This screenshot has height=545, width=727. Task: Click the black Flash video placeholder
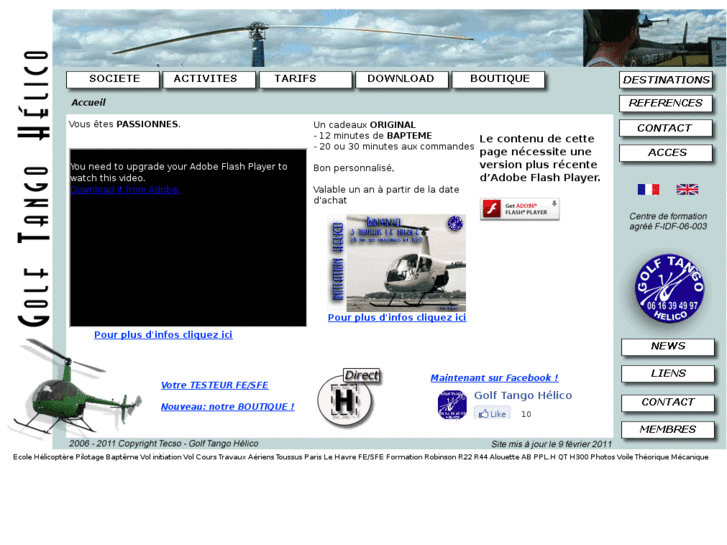(188, 238)
